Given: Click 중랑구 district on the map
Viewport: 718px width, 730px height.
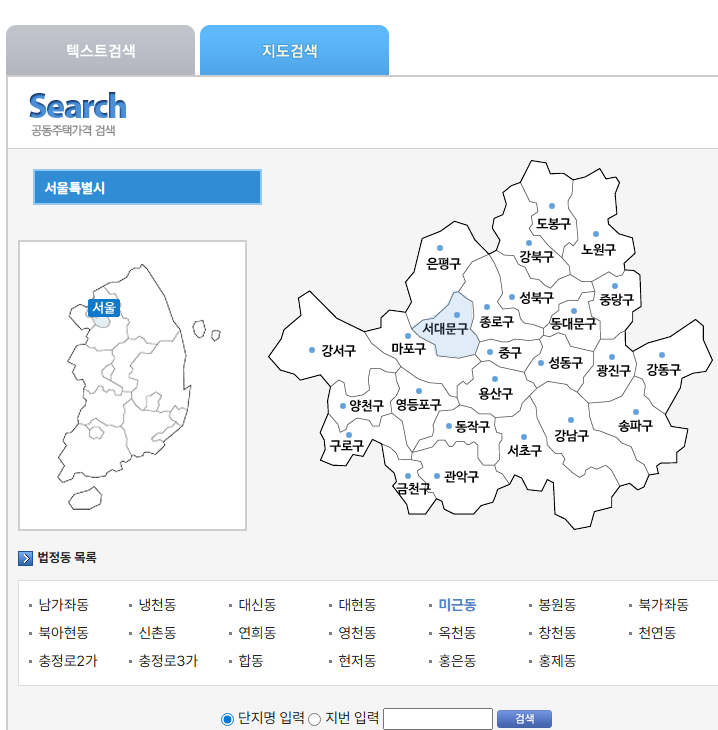Looking at the screenshot, I should (x=616, y=299).
